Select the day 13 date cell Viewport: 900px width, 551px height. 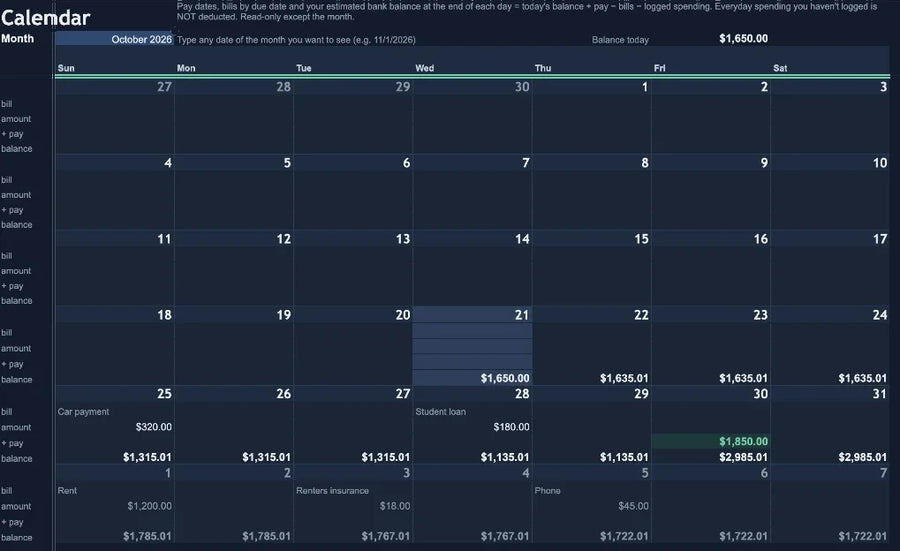[353, 239]
